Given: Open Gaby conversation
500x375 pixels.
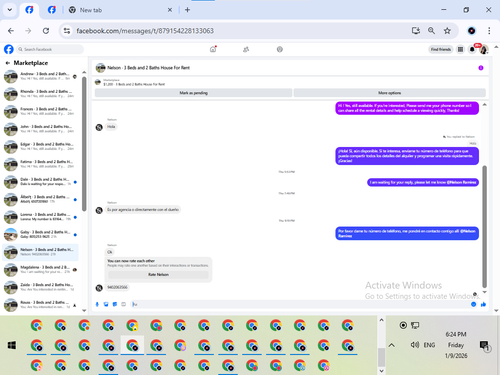Looking at the screenshot, I should click(40, 234).
